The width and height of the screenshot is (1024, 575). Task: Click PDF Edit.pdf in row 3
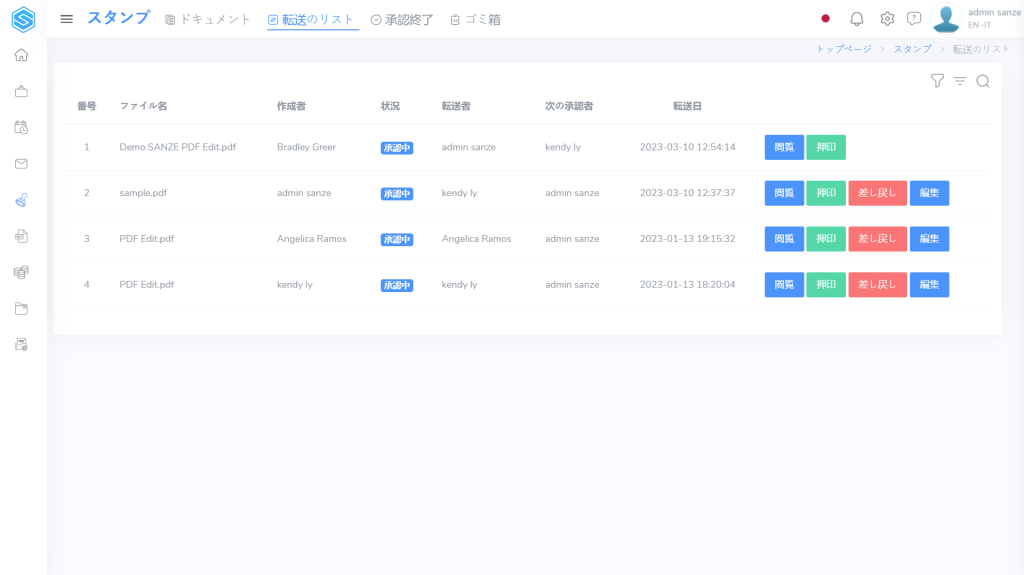[147, 238]
